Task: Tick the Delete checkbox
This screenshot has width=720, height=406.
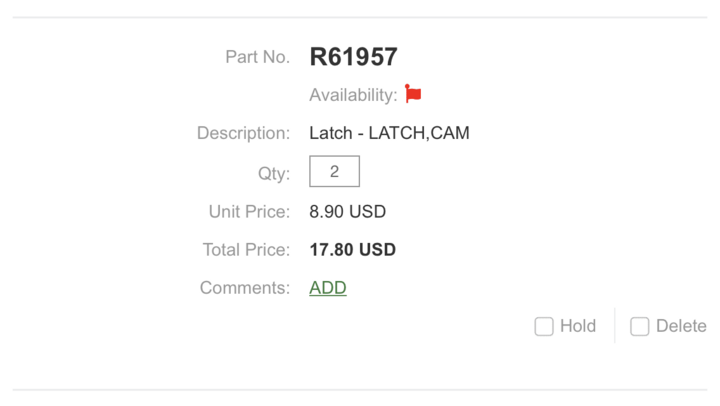Action: point(639,327)
